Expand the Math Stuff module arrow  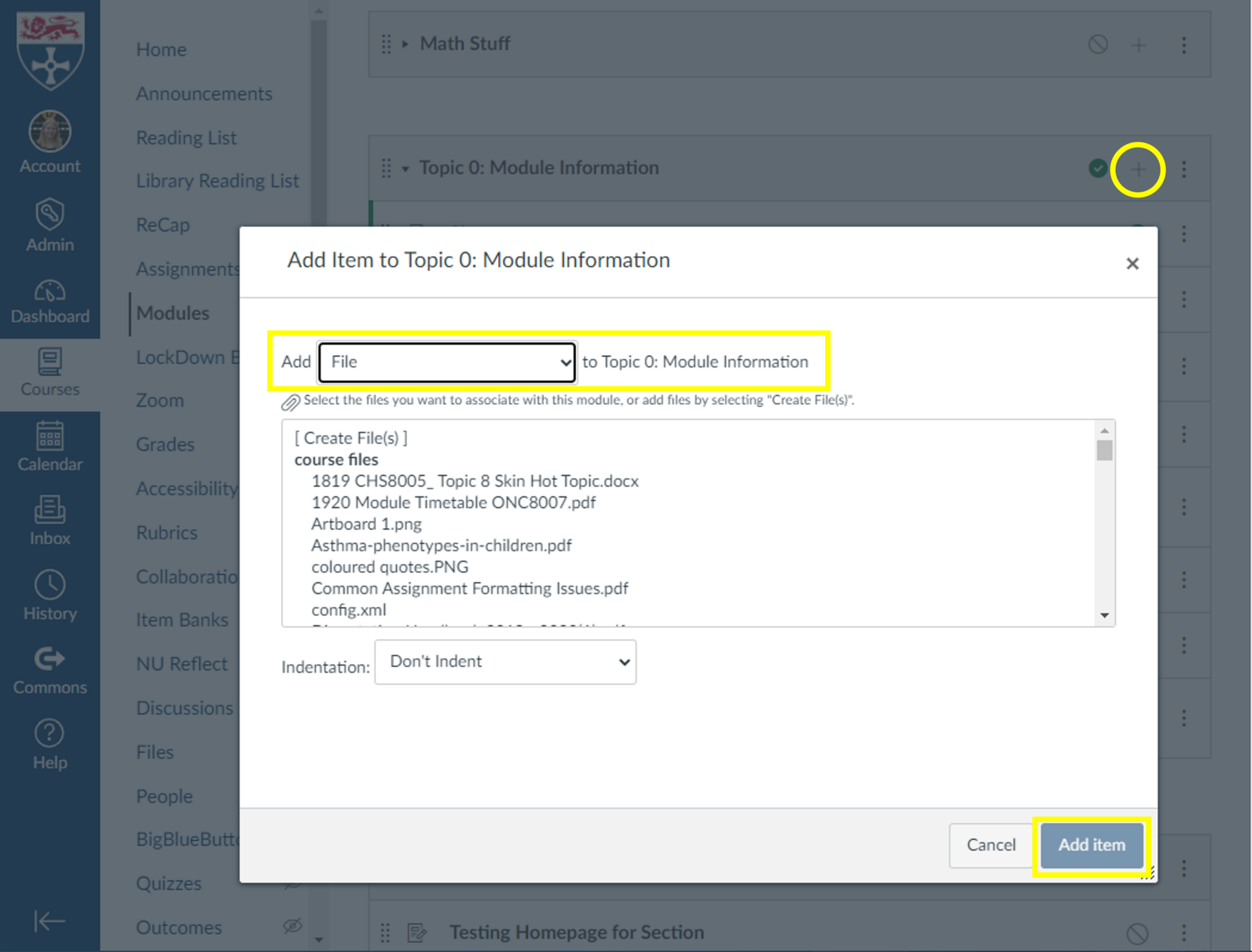(405, 44)
